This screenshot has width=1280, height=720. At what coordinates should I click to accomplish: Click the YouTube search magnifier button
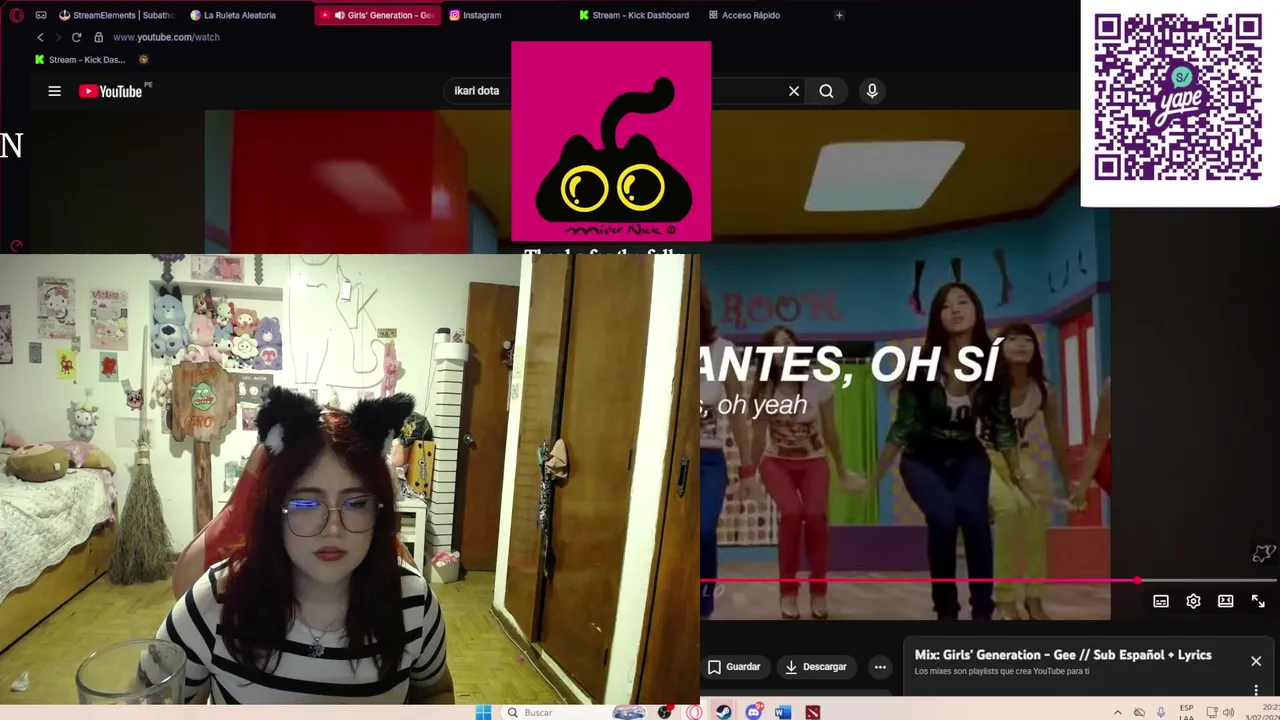tap(826, 91)
